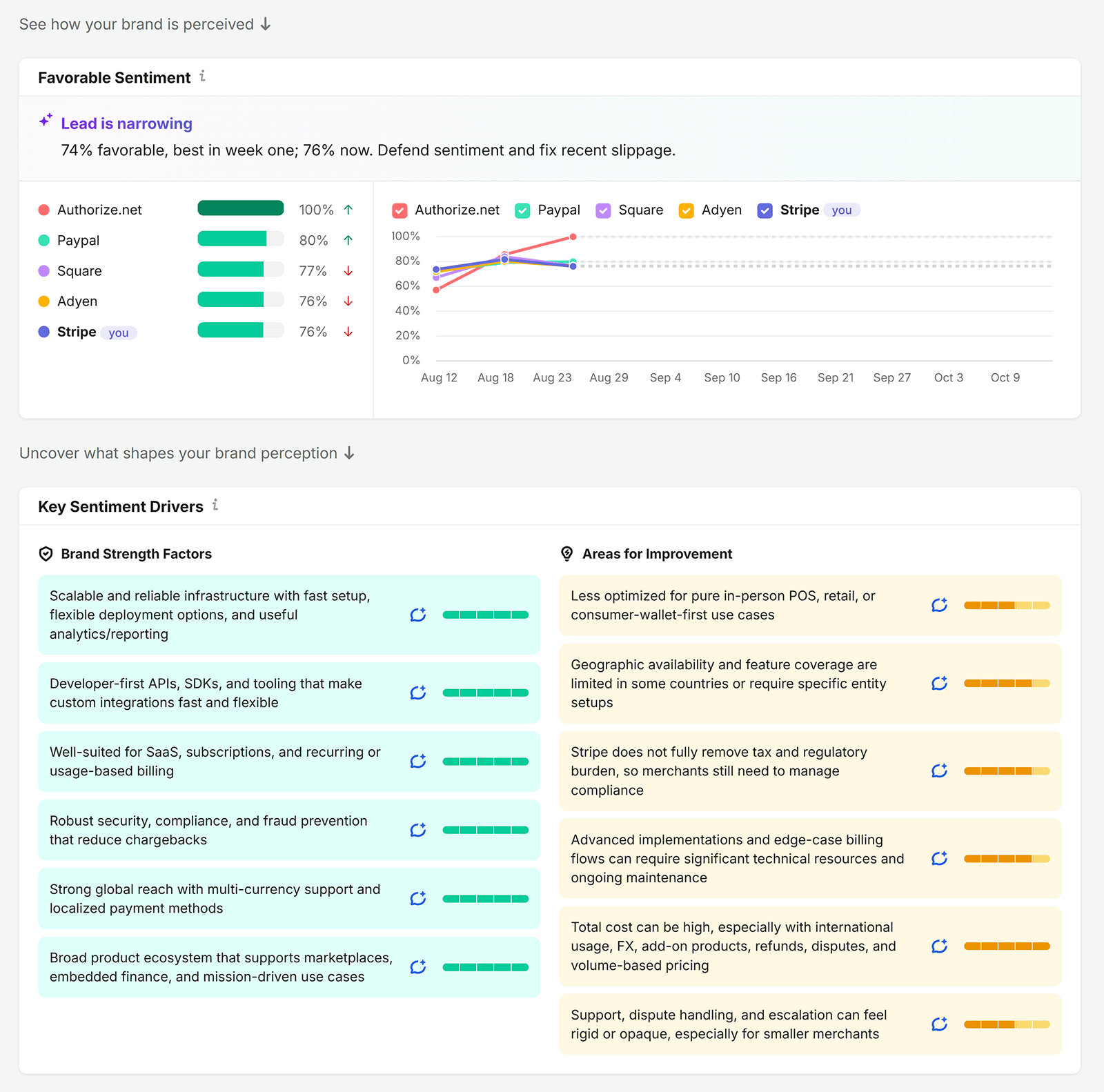The image size is (1104, 1092).
Task: Click the red Authorize.net color dot
Action: (x=44, y=210)
